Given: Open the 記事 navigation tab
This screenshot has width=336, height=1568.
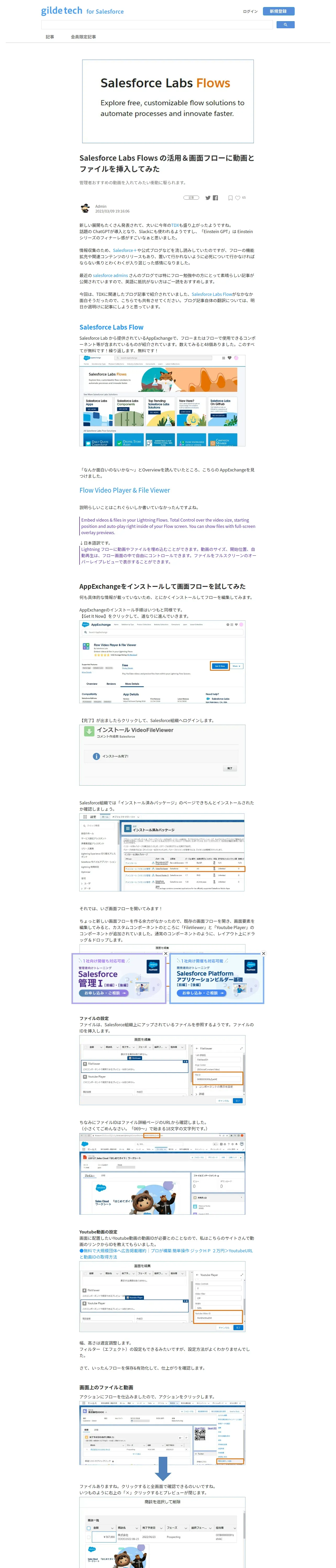Looking at the screenshot, I should [x=50, y=37].
